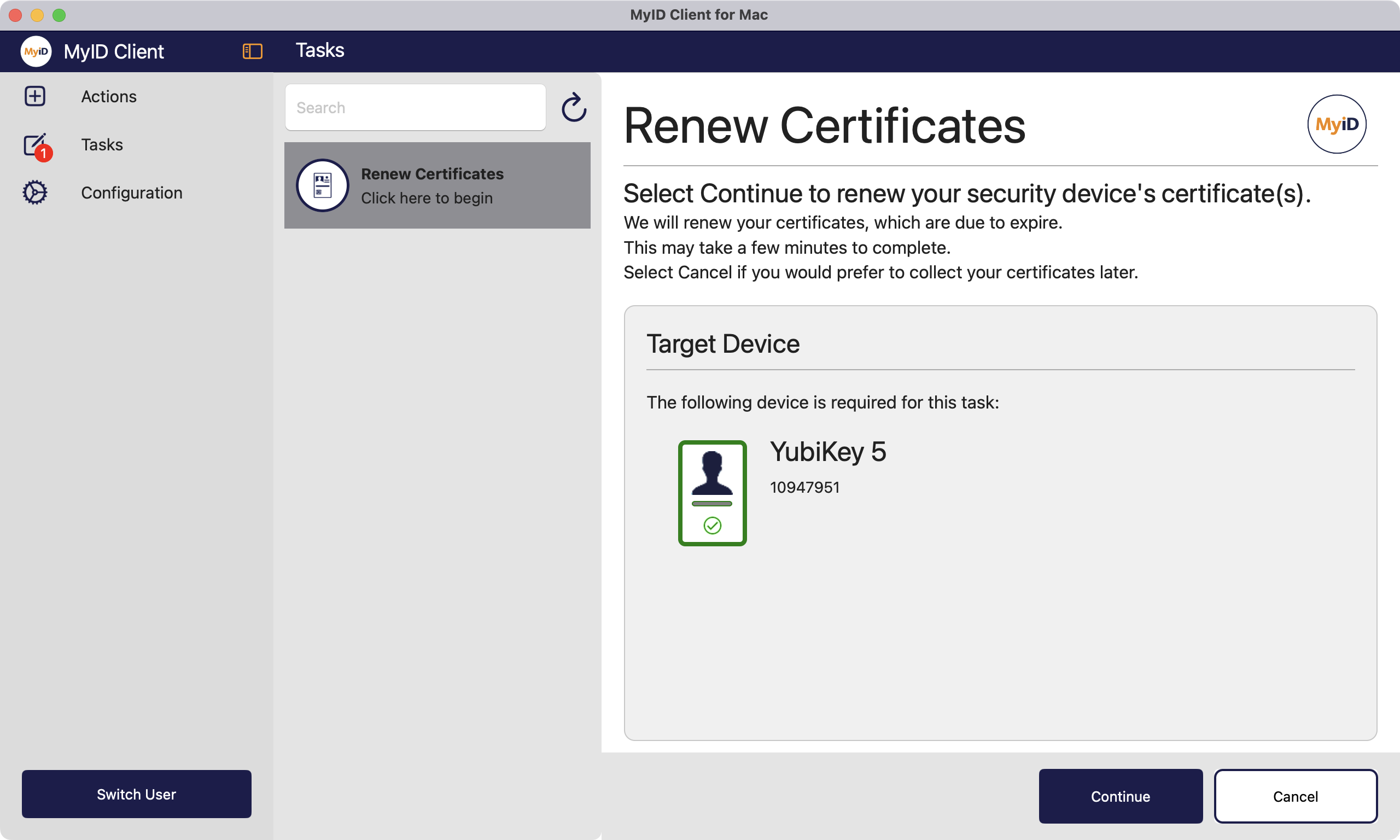Close the MyID Client window
Image resolution: width=1400 pixels, height=840 pixels.
click(x=15, y=15)
